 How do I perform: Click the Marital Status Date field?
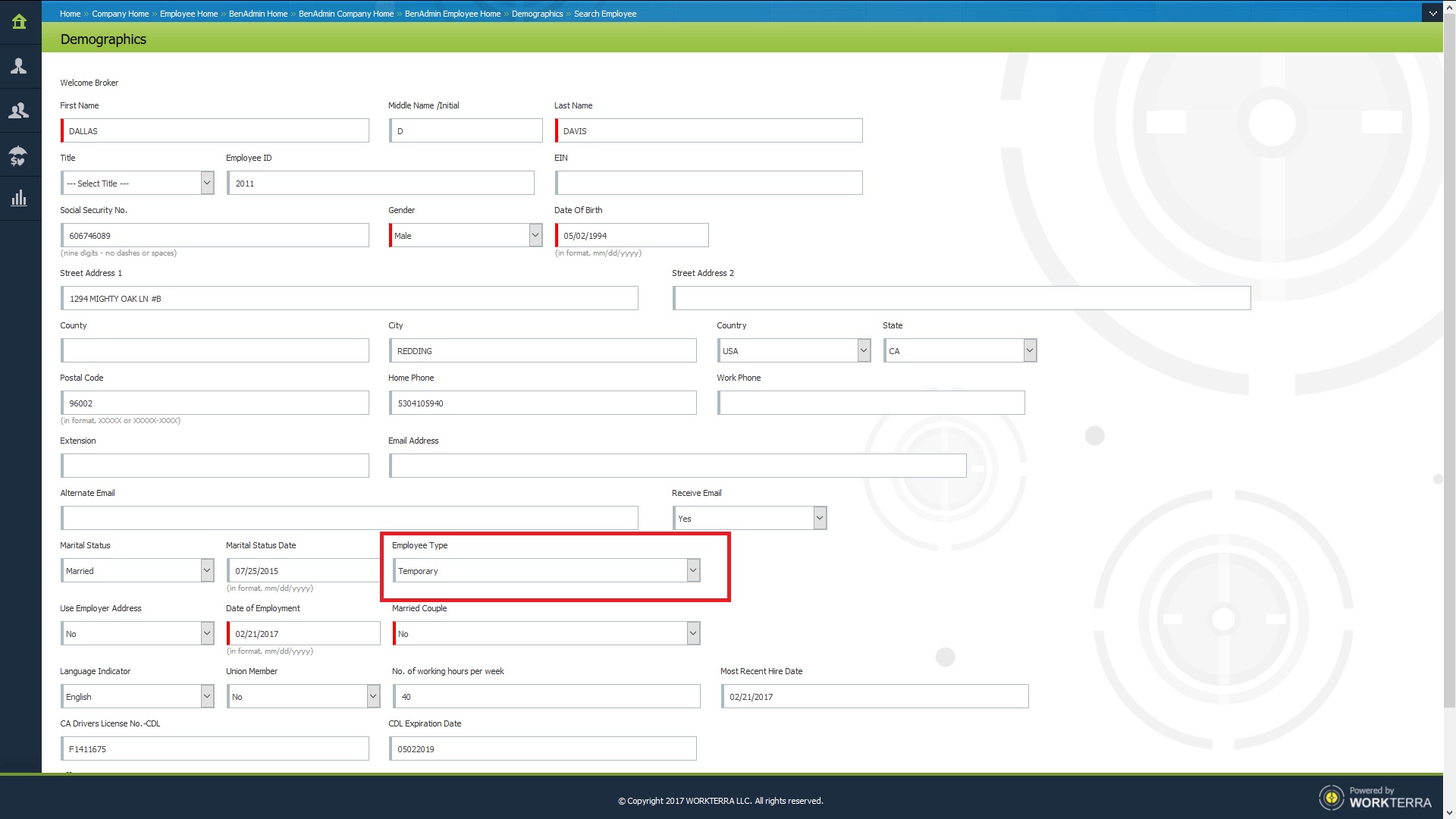click(x=303, y=570)
